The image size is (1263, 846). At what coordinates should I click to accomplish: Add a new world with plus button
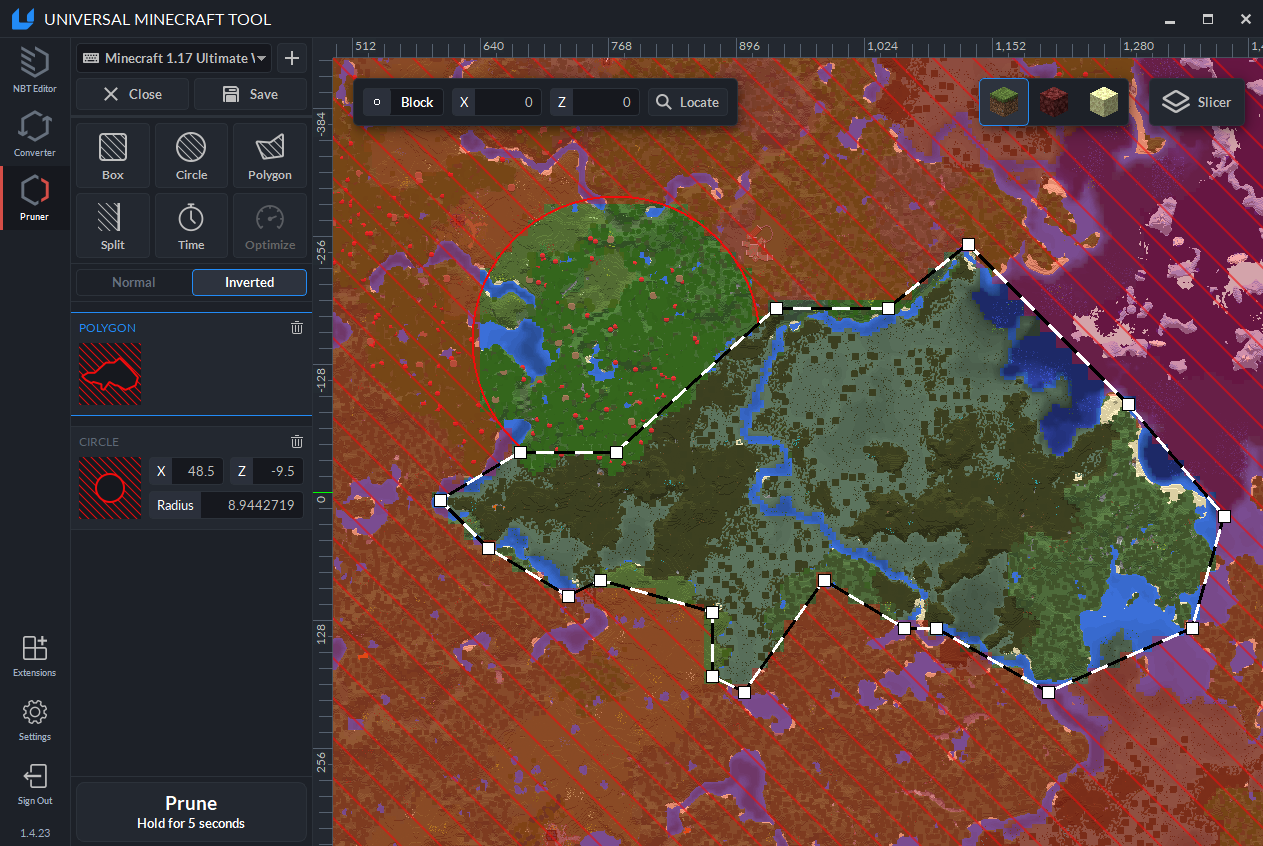(292, 58)
